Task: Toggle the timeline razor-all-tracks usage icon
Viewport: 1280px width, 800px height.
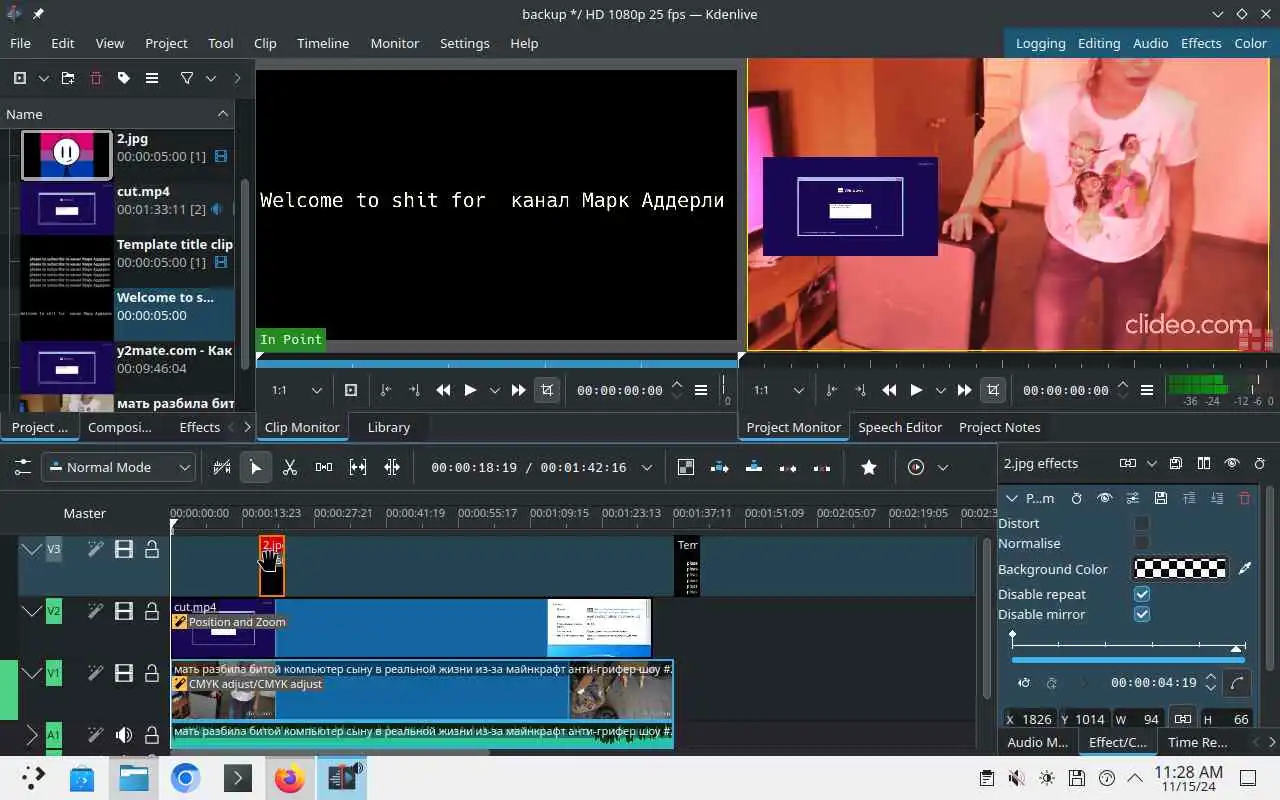Action: tap(222, 467)
